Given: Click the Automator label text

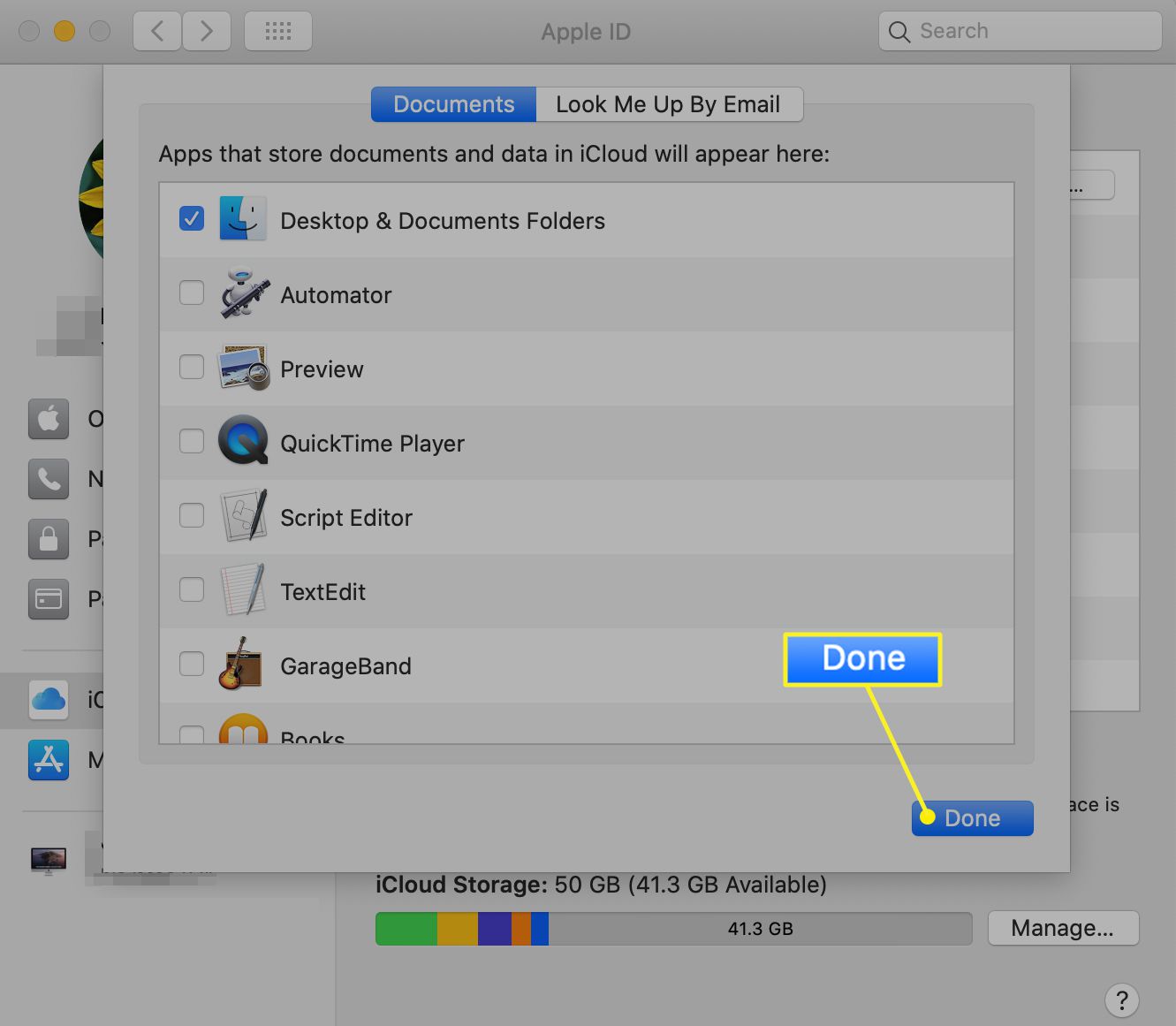Looking at the screenshot, I should click(336, 295).
